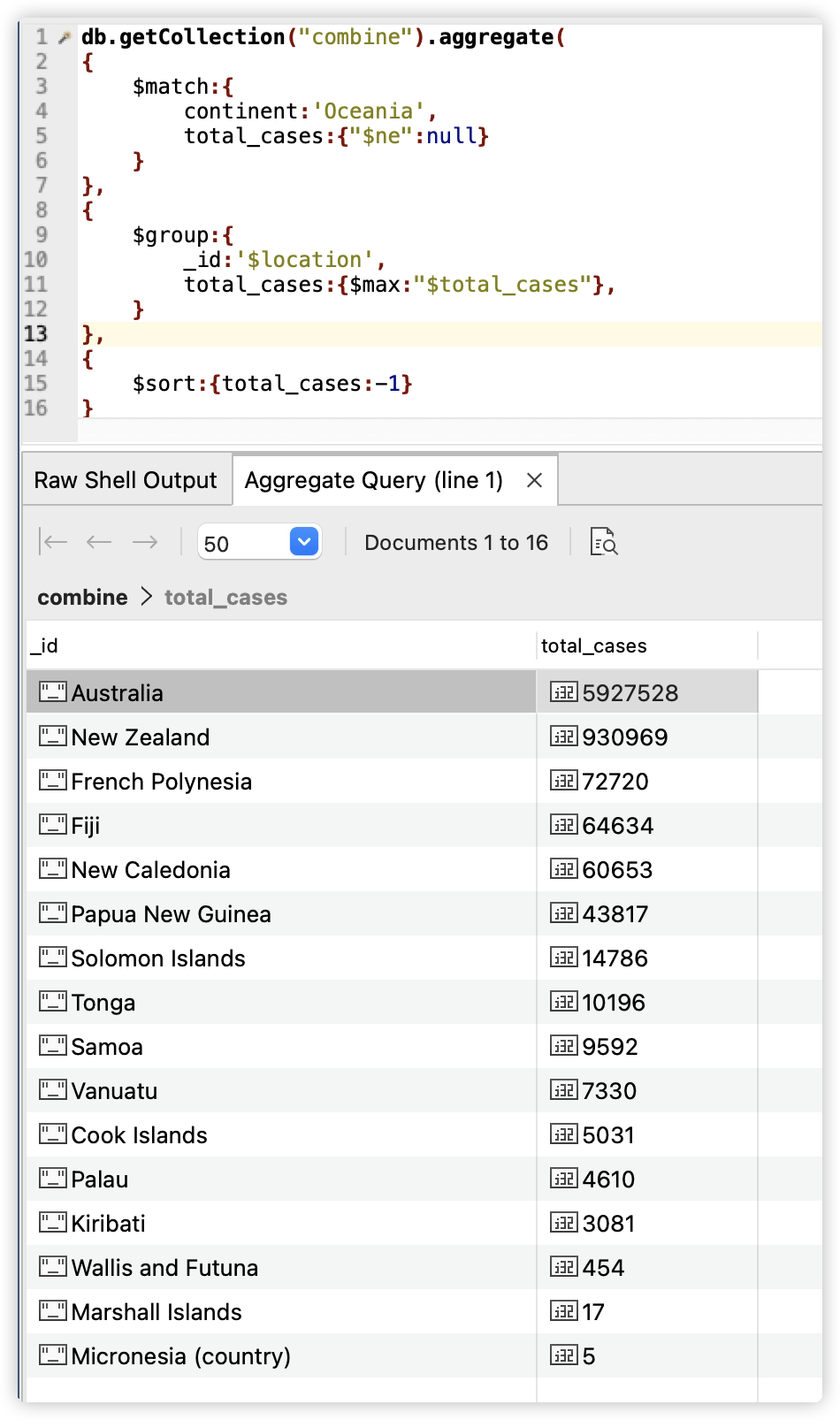
Task: Click number type icon beside 930969
Action: tap(564, 737)
